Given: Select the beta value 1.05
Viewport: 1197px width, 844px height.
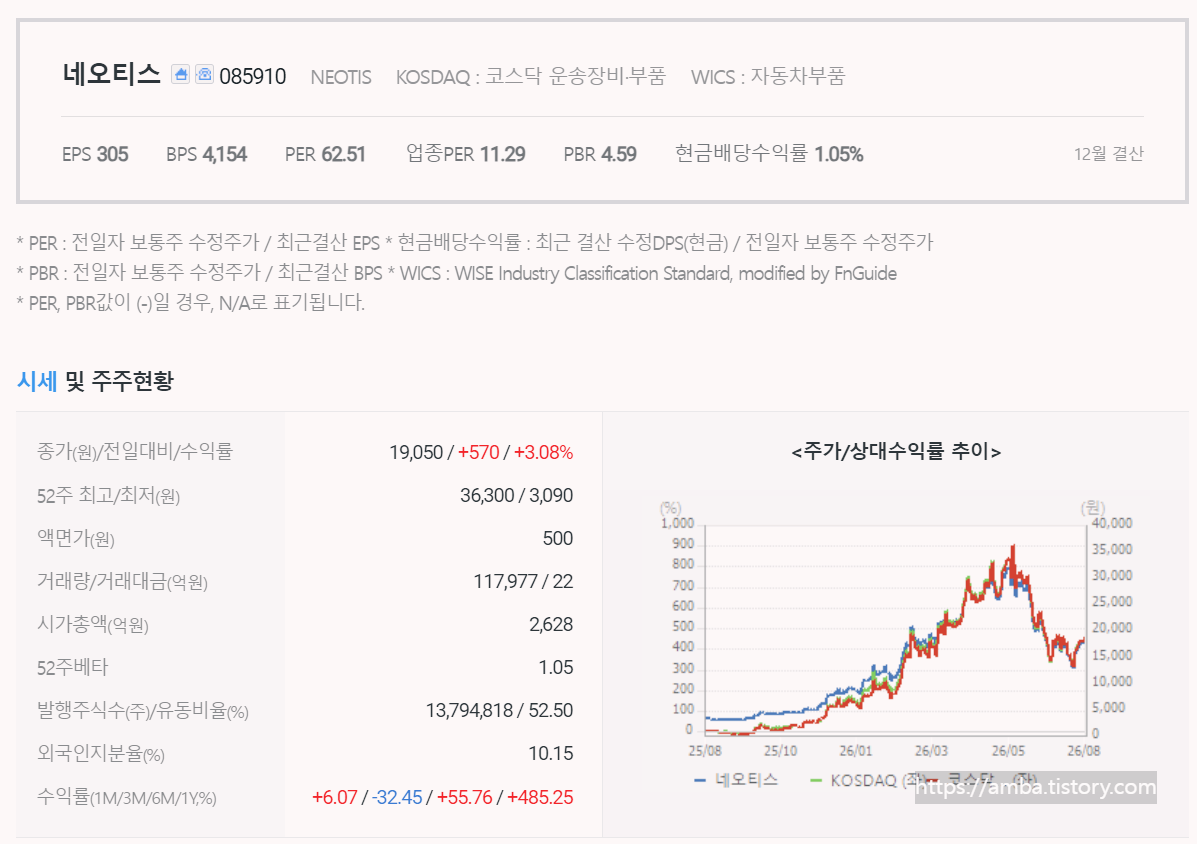Looking at the screenshot, I should pyautogui.click(x=555, y=667).
